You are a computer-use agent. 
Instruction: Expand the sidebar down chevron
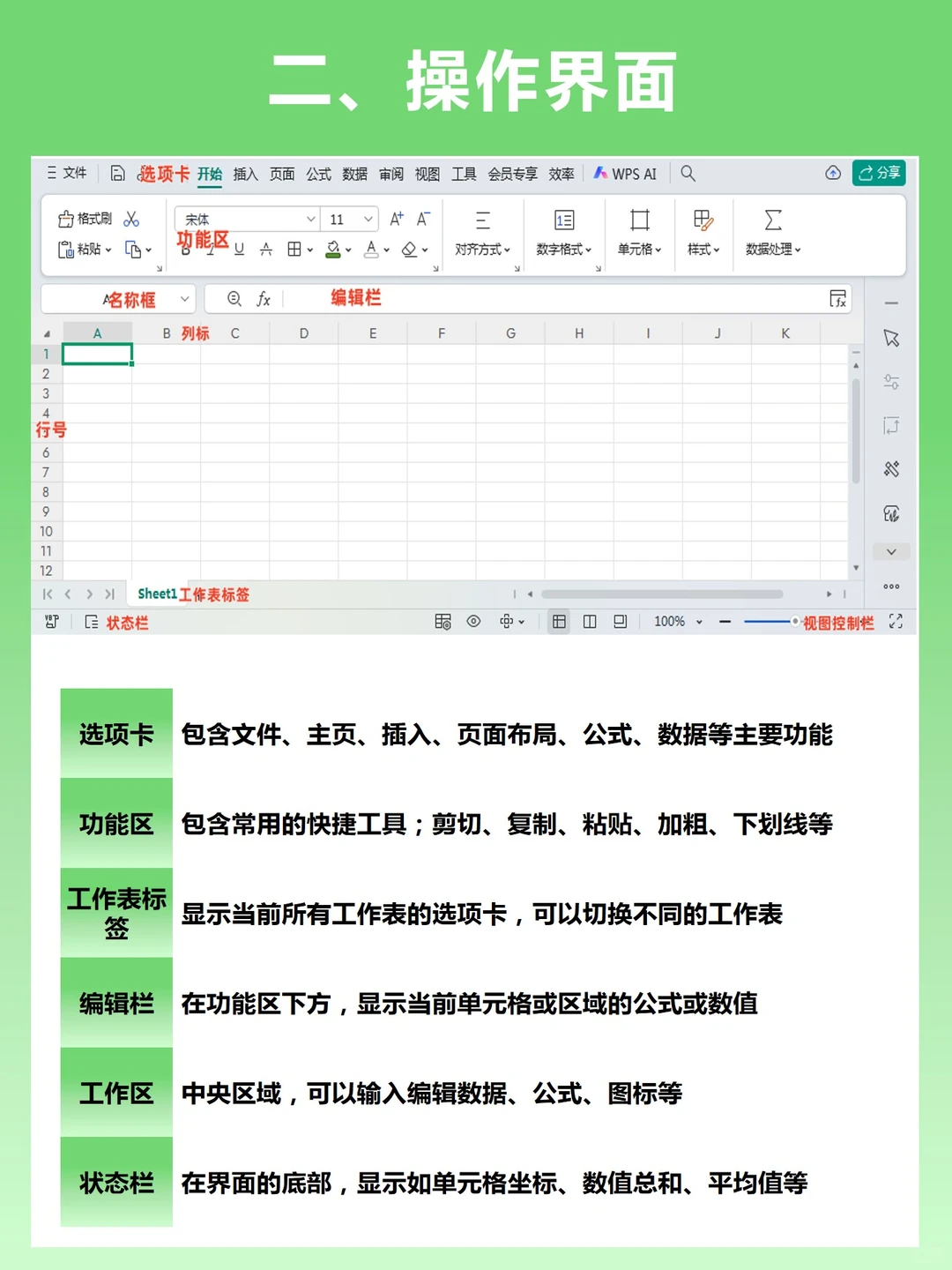click(x=891, y=552)
